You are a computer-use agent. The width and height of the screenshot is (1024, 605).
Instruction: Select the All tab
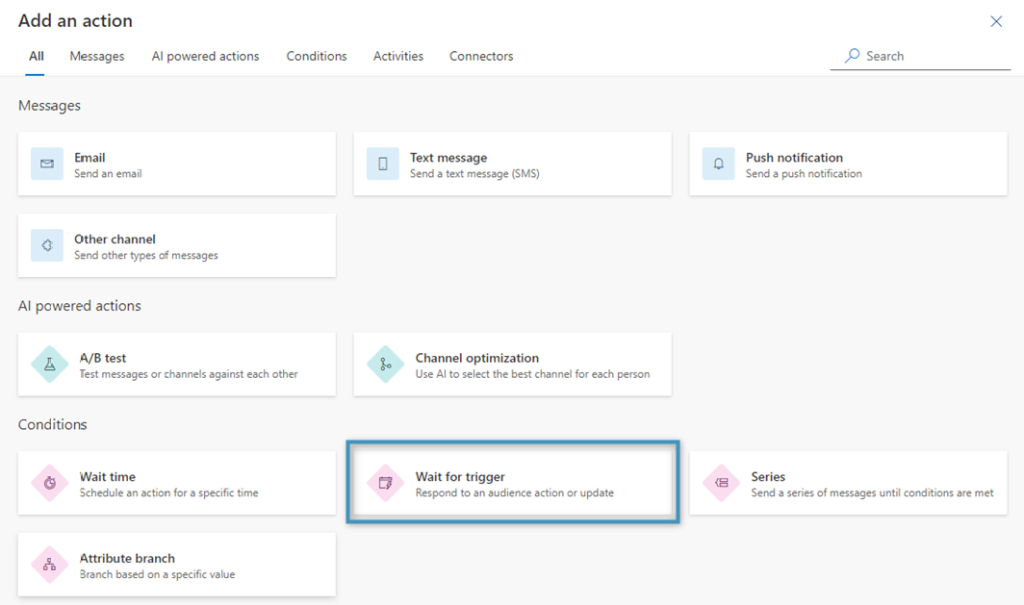[x=36, y=56]
